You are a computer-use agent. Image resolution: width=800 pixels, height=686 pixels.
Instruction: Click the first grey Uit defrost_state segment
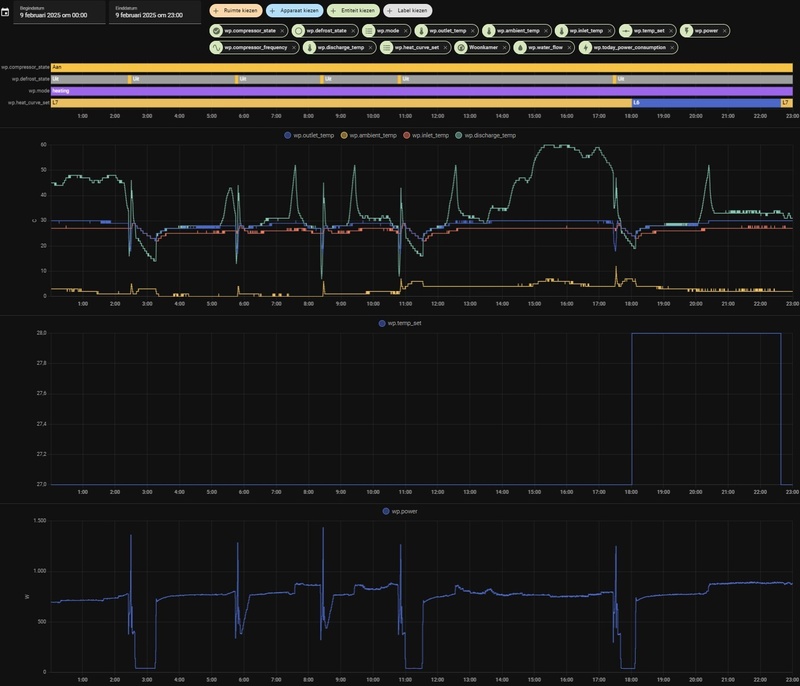89,79
